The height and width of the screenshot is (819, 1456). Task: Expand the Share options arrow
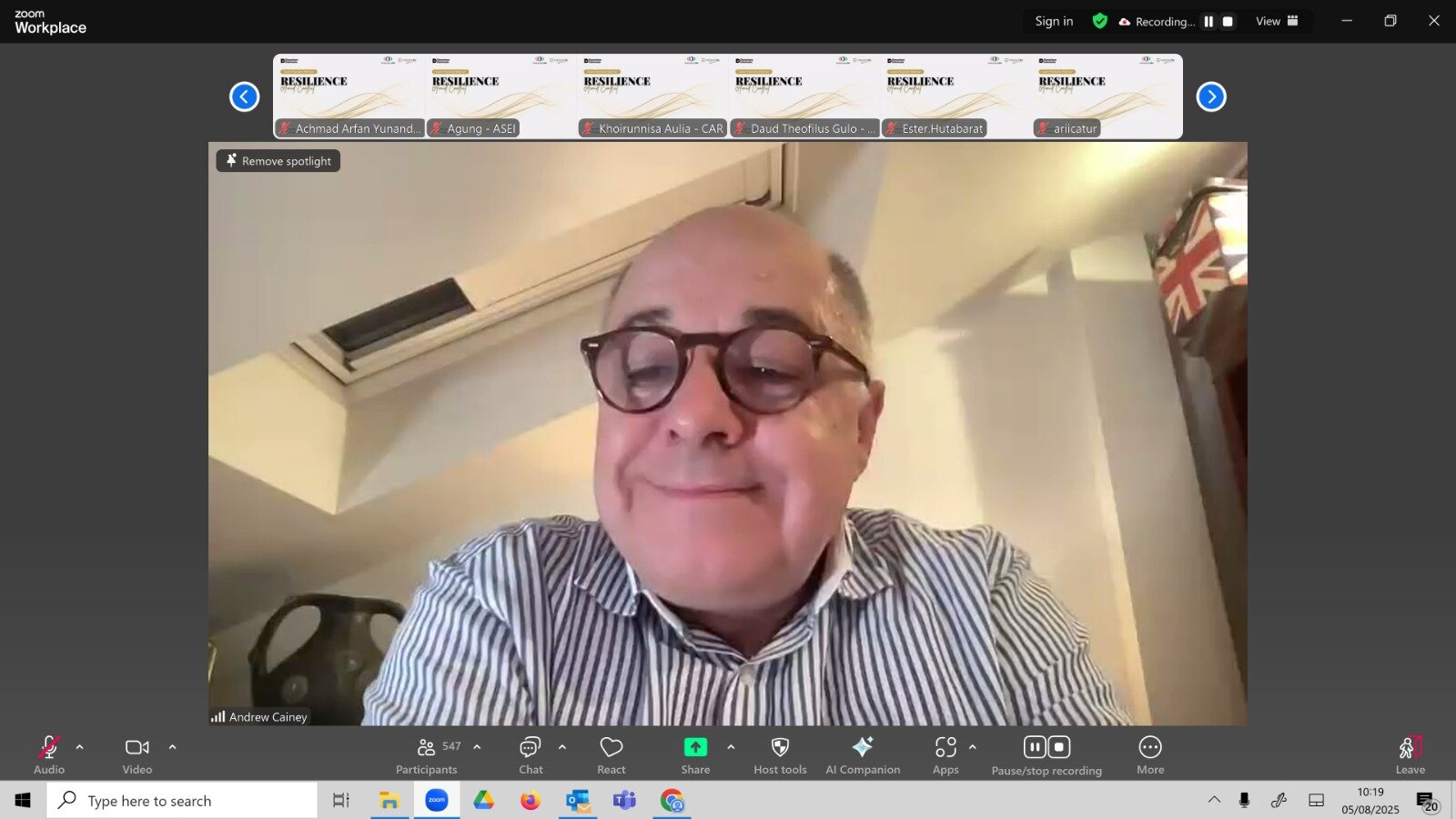point(731,747)
